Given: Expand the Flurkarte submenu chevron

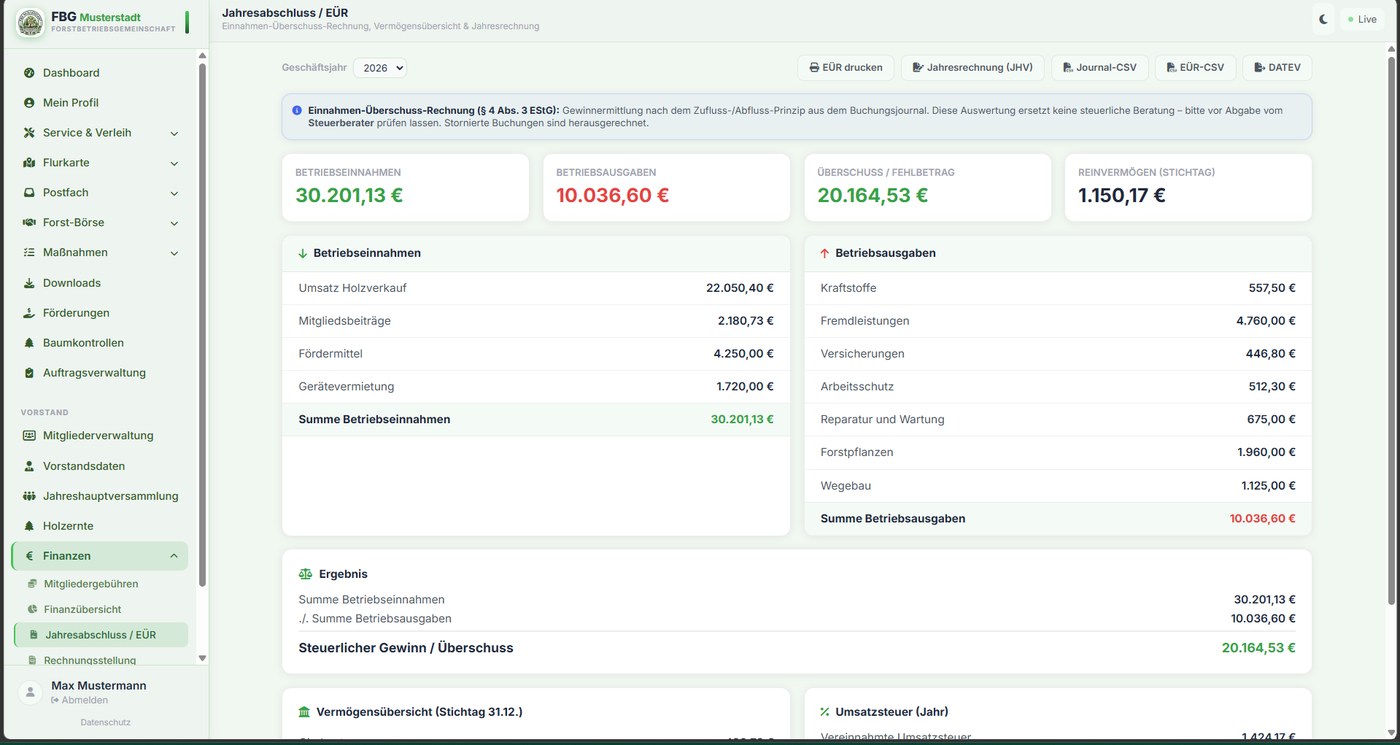Looking at the screenshot, I should 174,163.
